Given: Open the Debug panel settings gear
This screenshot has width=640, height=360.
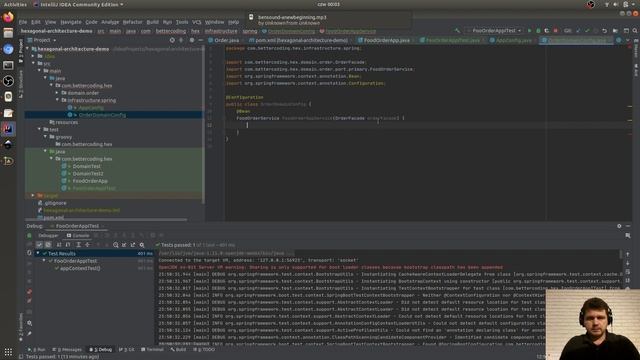Looking at the screenshot, I should [619, 226].
